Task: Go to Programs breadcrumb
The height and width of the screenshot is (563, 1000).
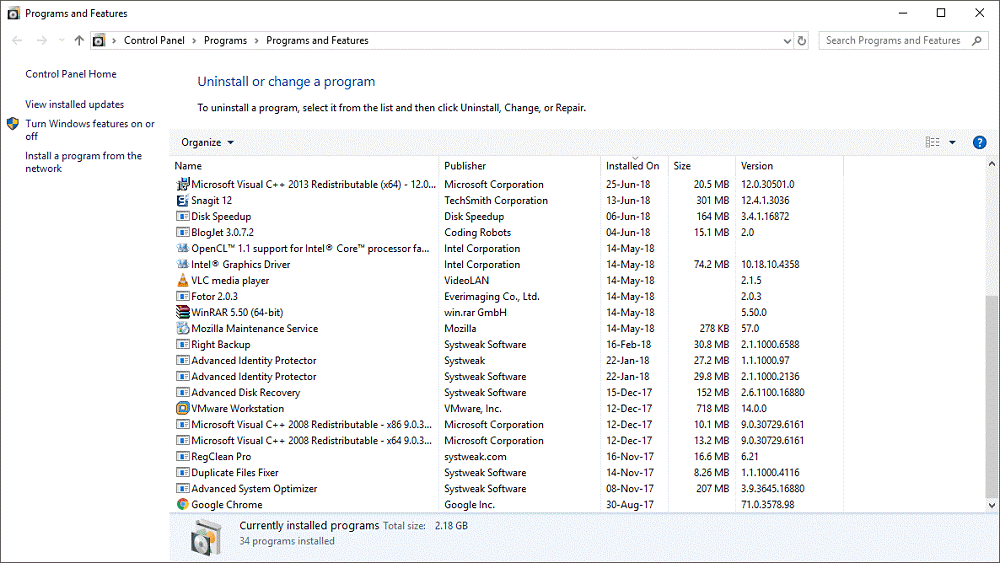Action: [x=225, y=40]
